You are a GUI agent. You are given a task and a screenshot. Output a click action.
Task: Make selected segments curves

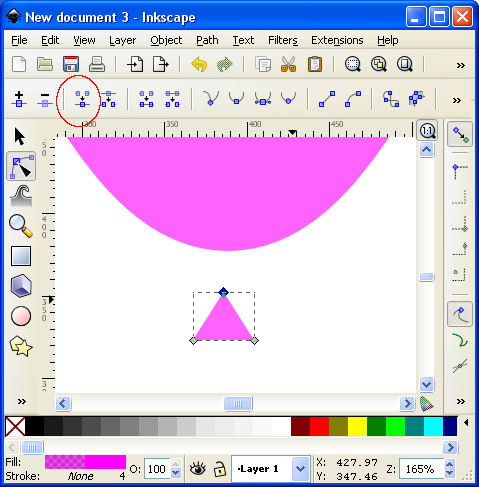[353, 99]
